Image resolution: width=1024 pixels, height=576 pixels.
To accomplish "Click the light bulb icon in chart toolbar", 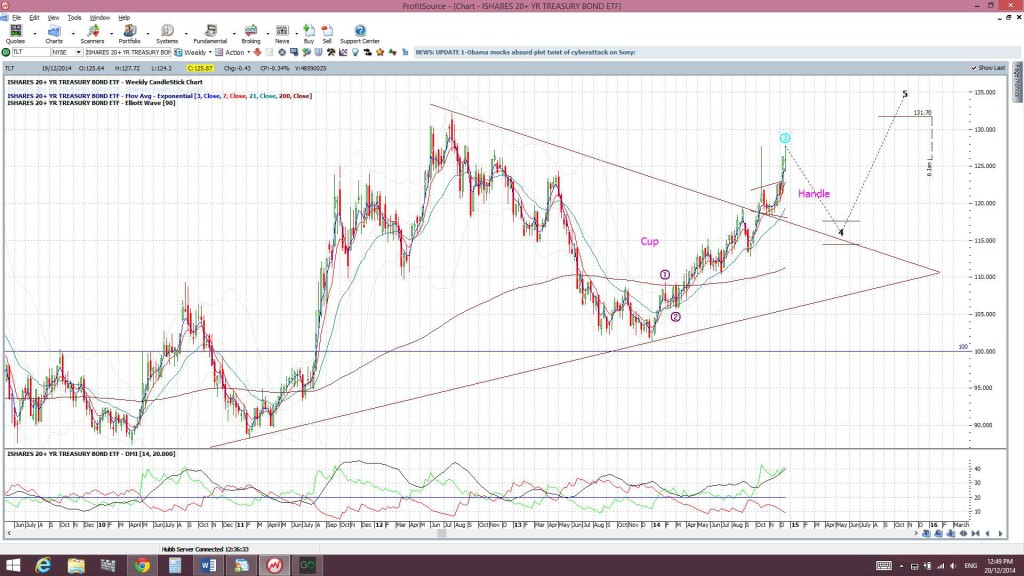I will 355,52.
